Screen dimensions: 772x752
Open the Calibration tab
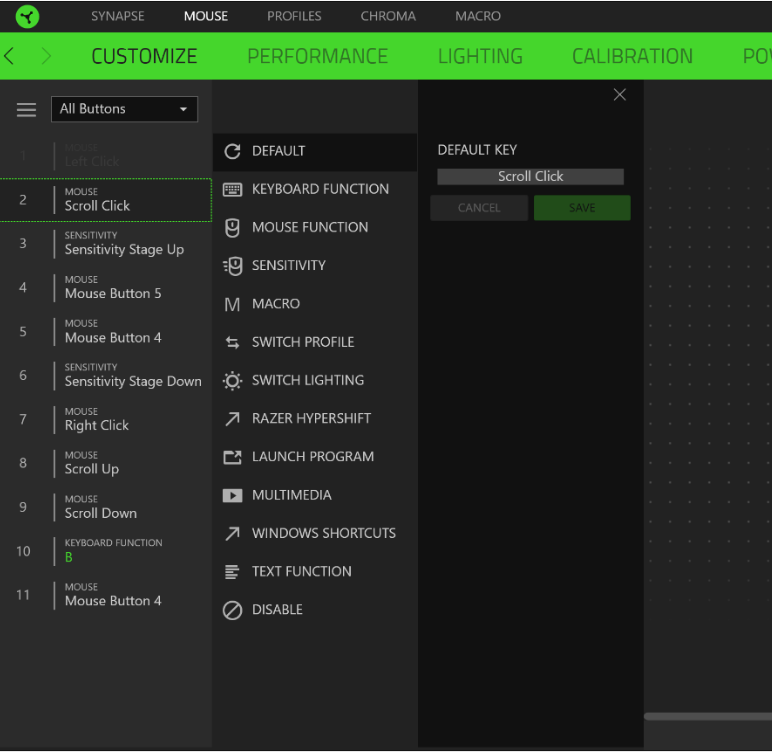632,56
